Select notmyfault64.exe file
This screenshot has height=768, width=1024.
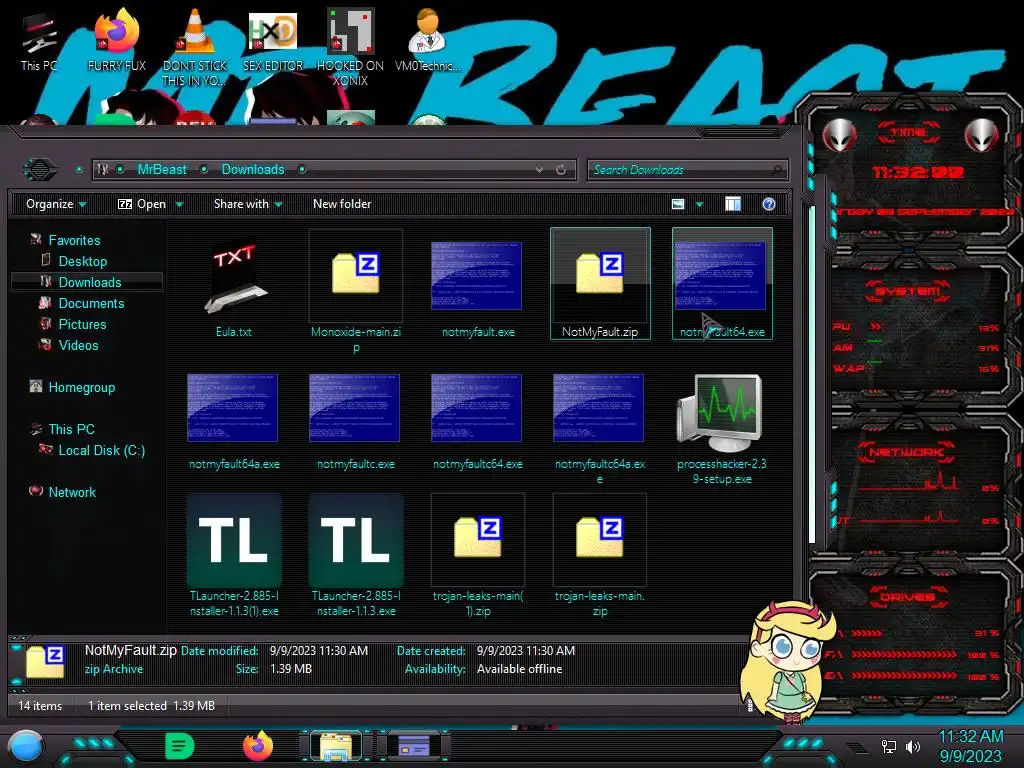722,283
